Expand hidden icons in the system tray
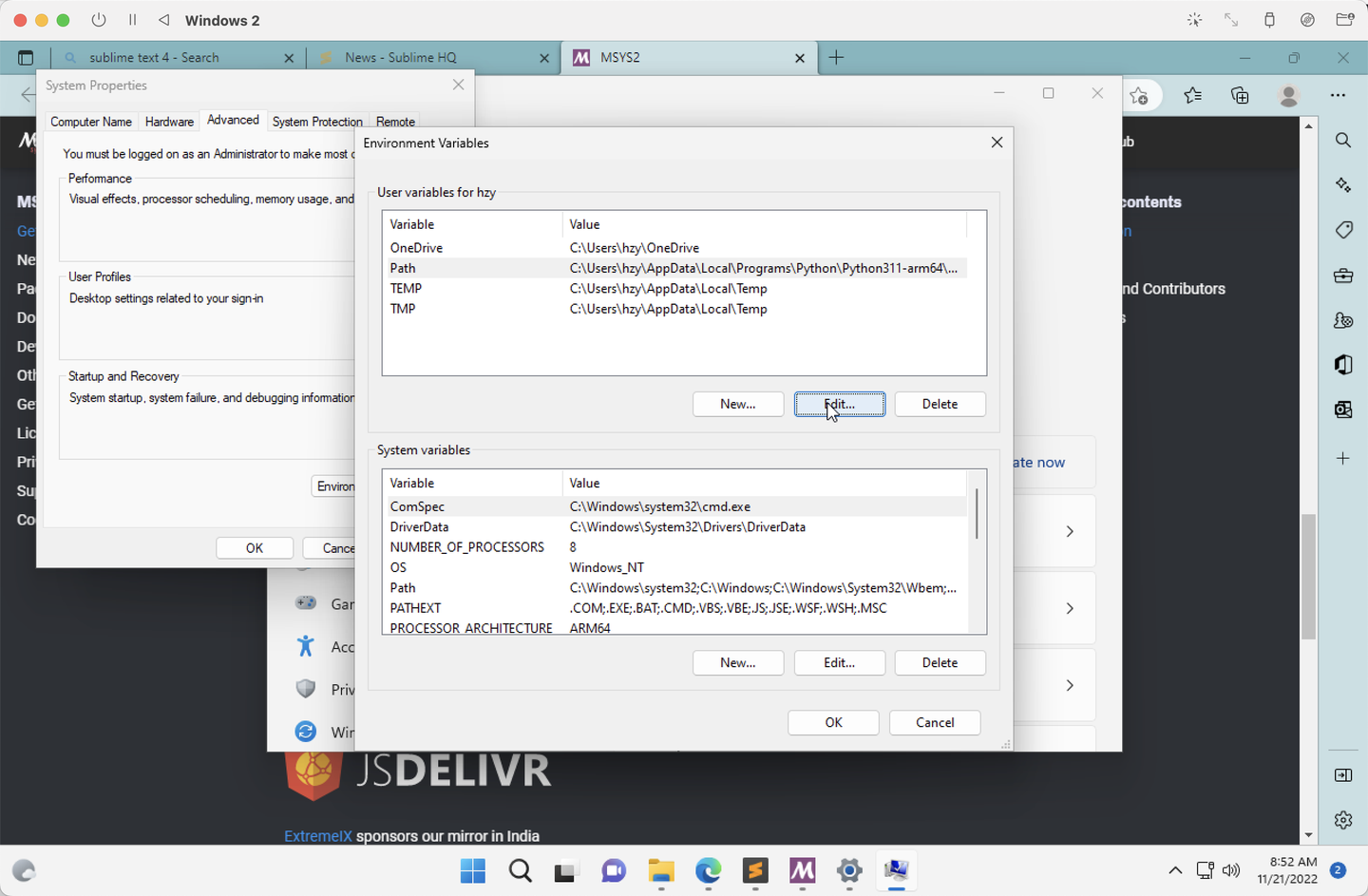This screenshot has width=1368, height=896. pos(1175,870)
